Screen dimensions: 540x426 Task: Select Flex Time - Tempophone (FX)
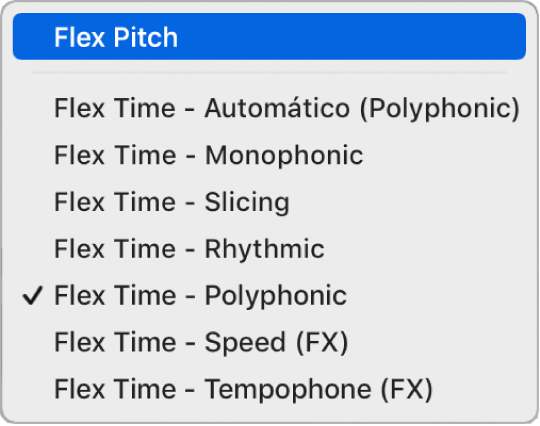269,389
